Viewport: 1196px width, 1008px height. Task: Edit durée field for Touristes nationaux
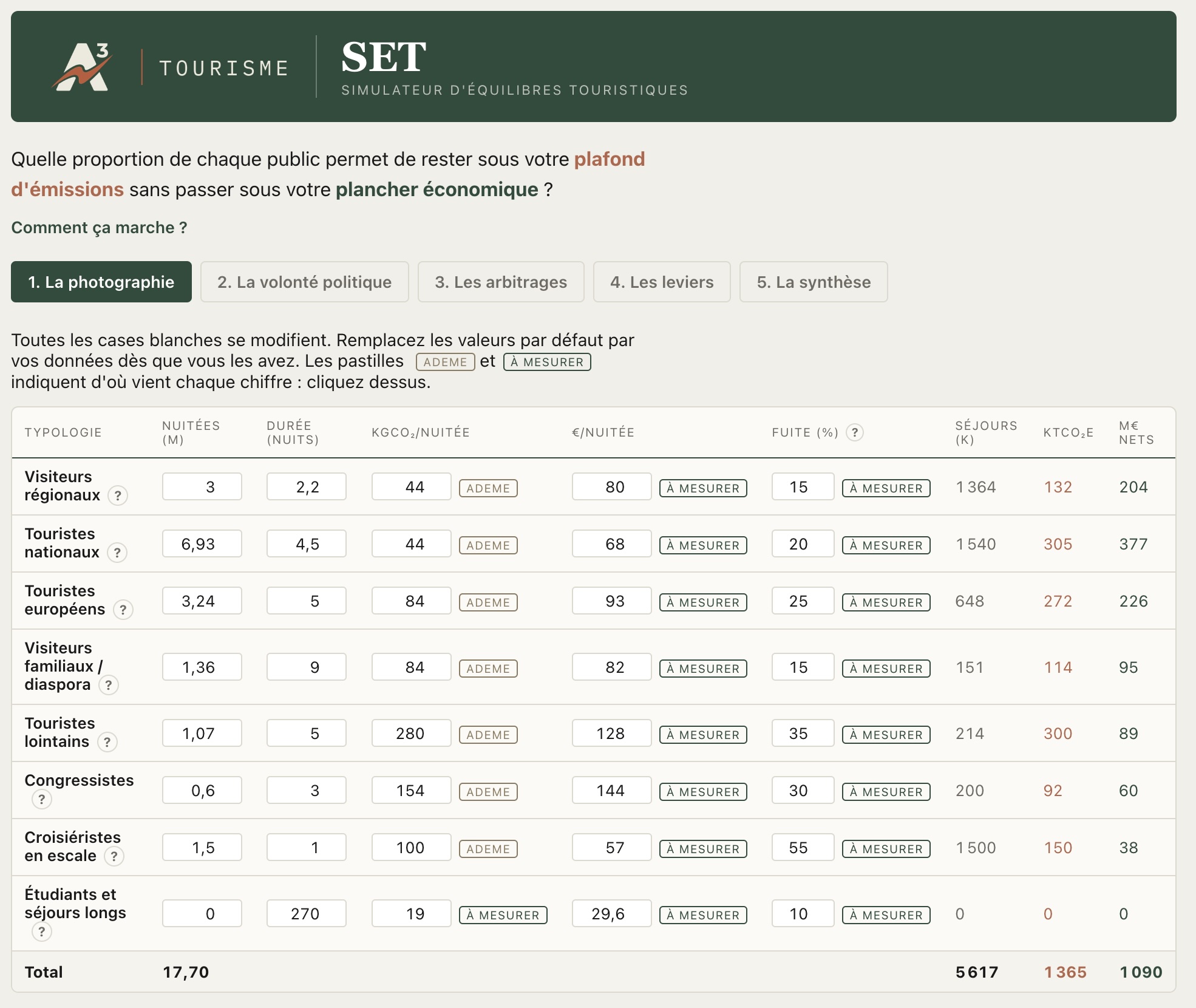(307, 544)
